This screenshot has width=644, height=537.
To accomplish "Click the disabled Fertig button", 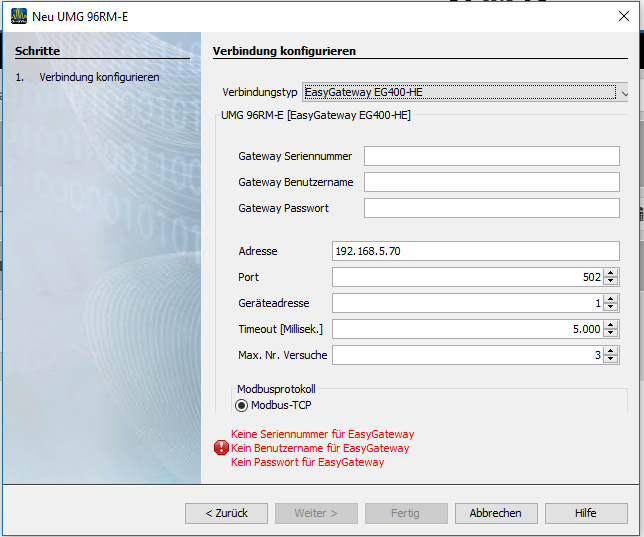I will pos(406,513).
